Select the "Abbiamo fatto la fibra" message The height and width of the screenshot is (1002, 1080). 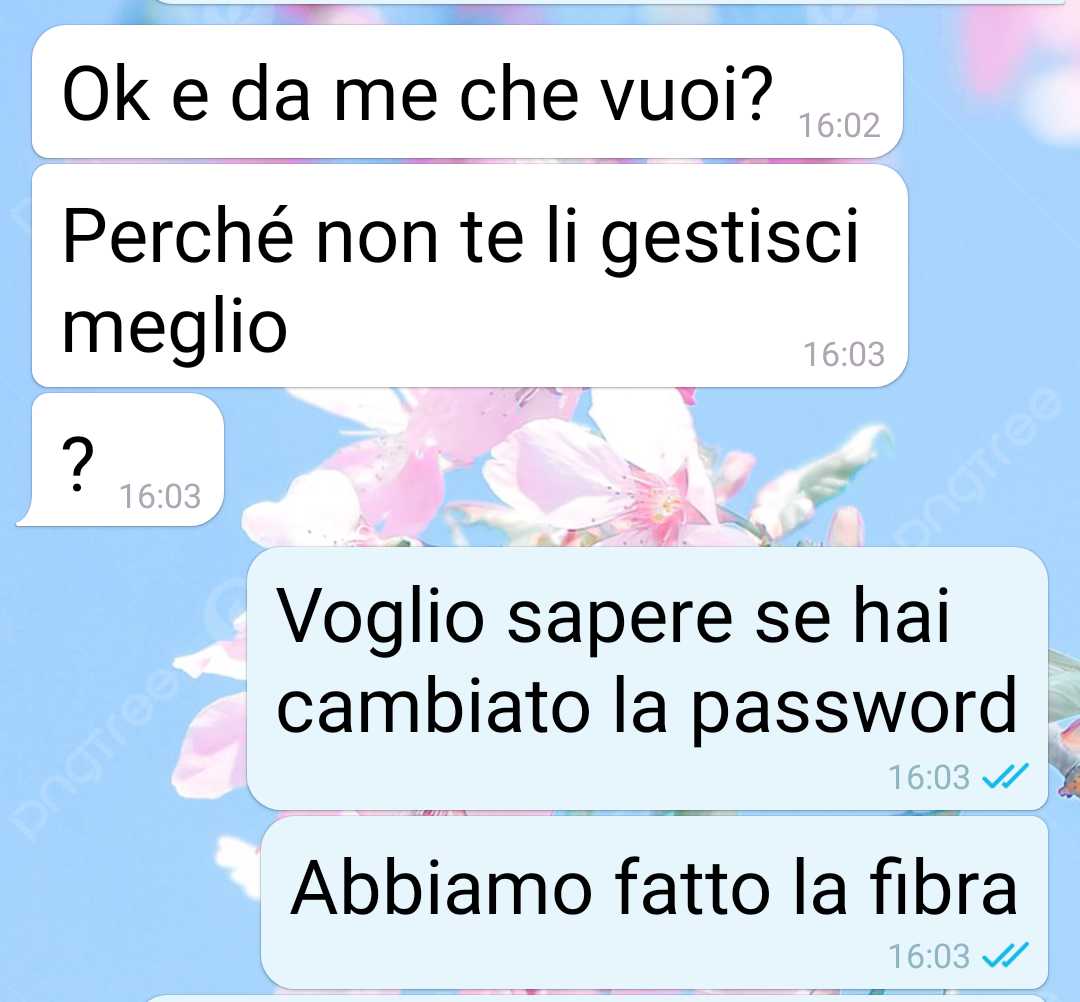tap(654, 902)
